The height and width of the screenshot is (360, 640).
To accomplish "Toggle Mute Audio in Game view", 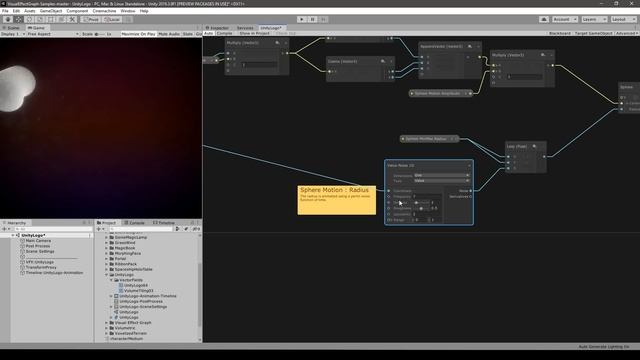I will [x=169, y=34].
